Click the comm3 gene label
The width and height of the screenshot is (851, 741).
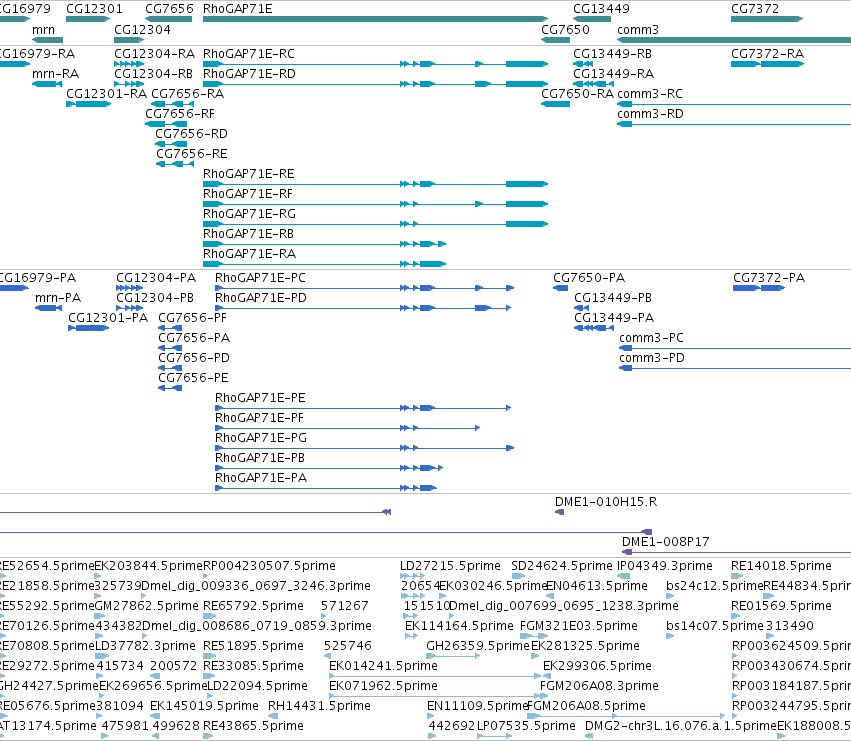(638, 30)
